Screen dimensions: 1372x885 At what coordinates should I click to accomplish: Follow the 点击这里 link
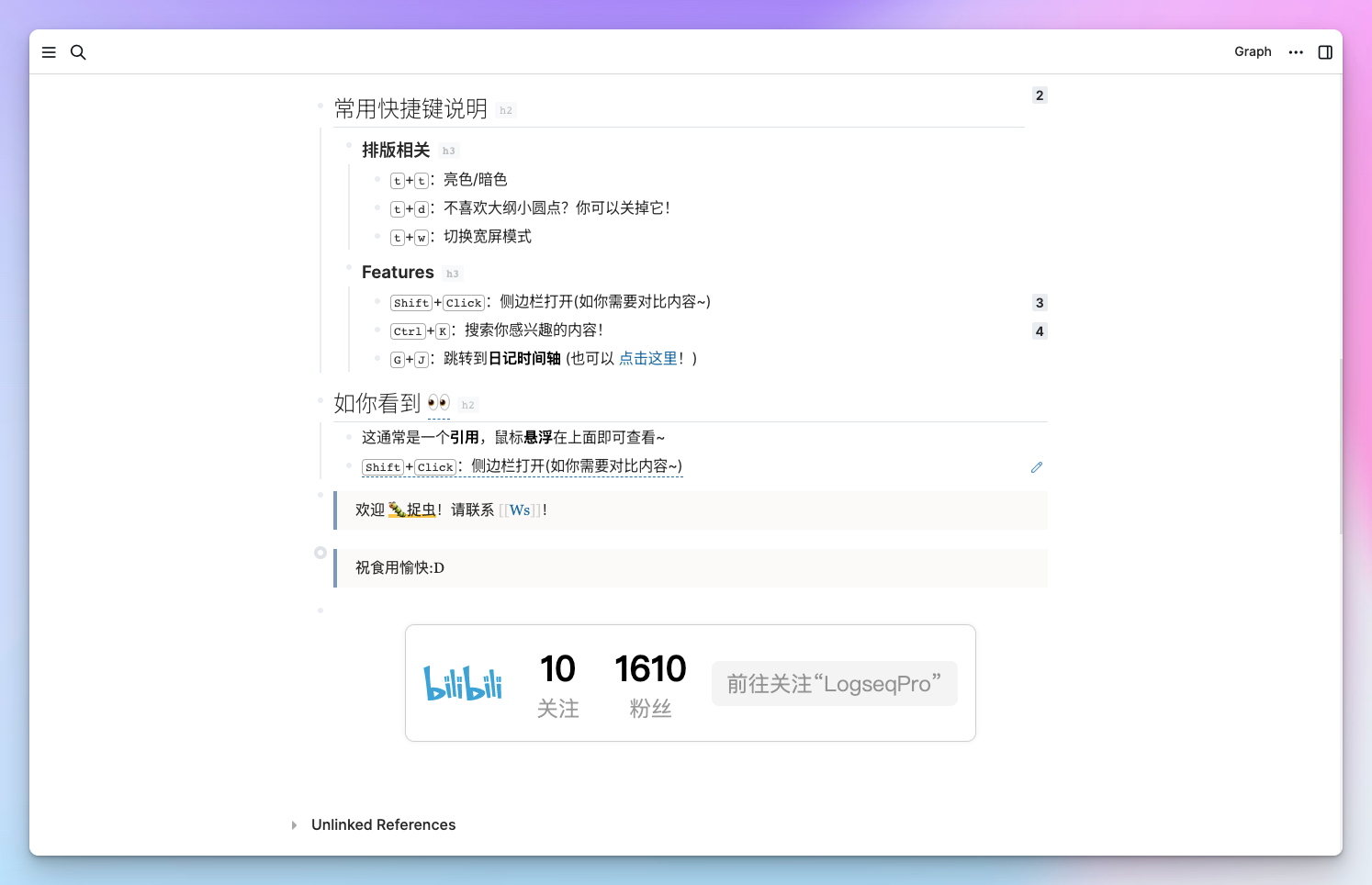[x=647, y=358]
